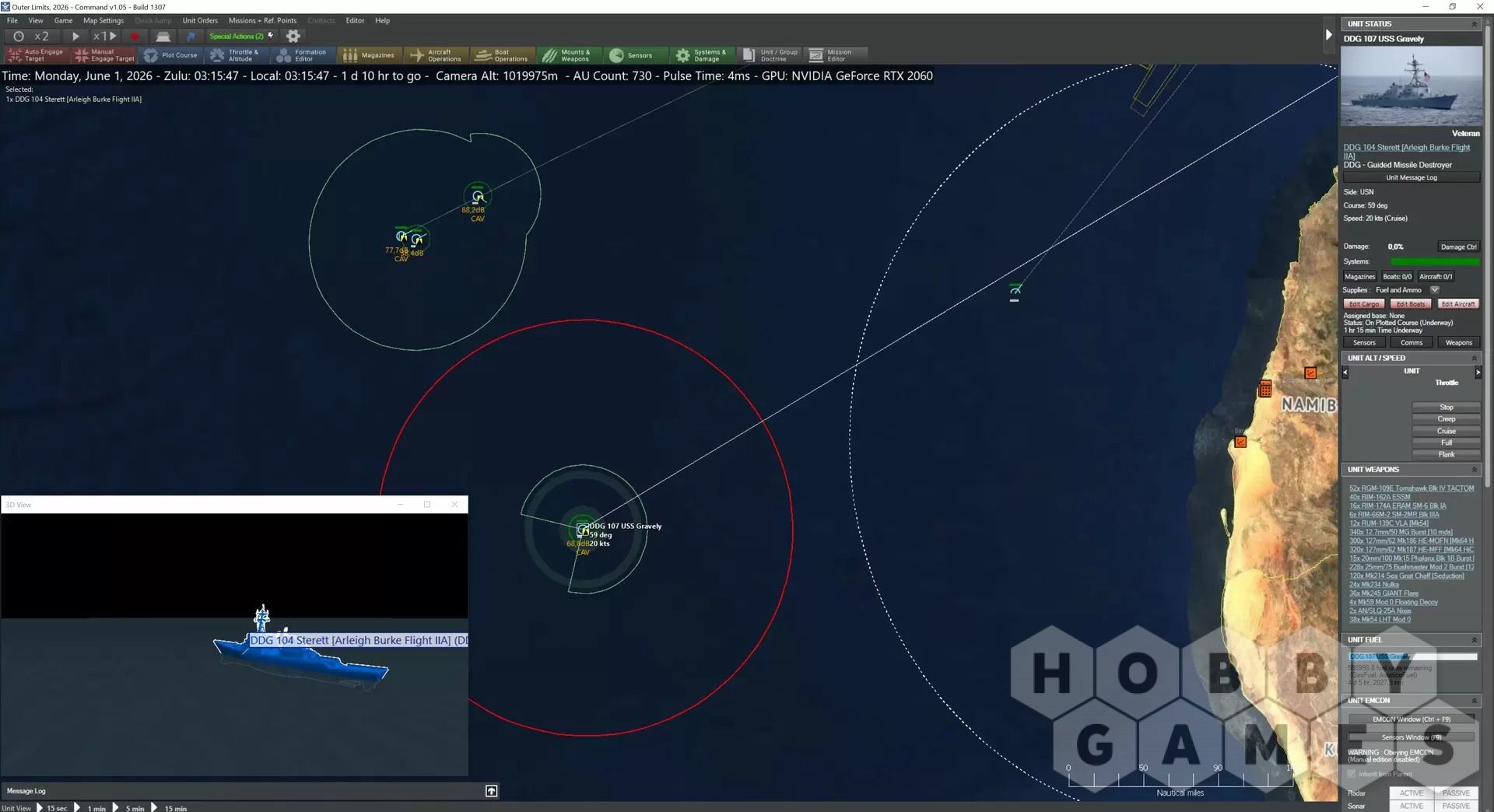The width and height of the screenshot is (1494, 812).
Task: Select the lone ship unit northeast on the map
Action: (1015, 291)
